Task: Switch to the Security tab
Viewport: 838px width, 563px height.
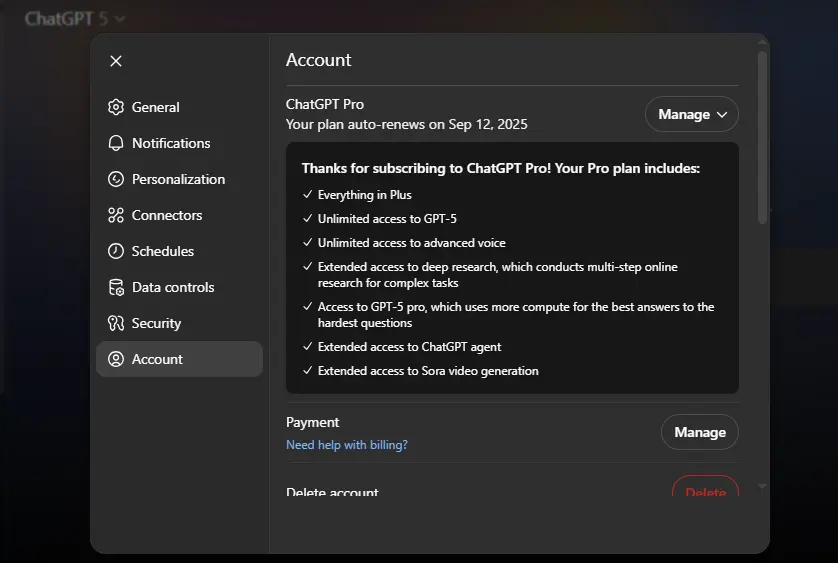Action: click(x=179, y=323)
